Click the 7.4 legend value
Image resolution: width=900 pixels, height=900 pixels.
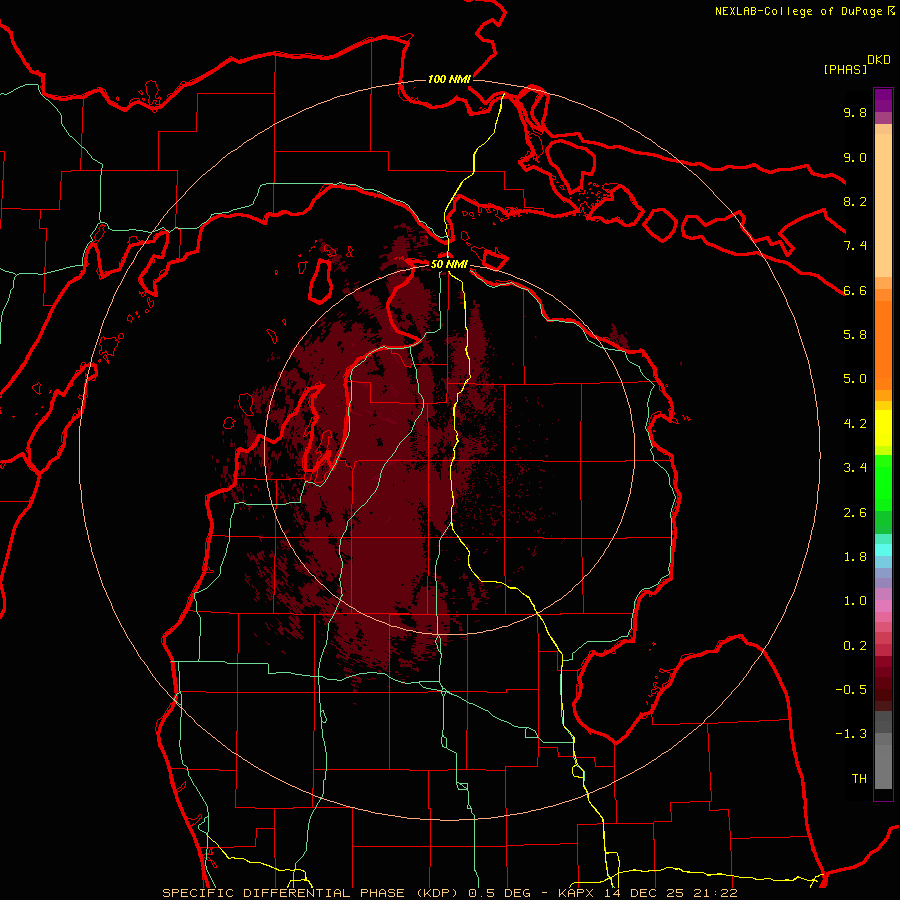[855, 246]
